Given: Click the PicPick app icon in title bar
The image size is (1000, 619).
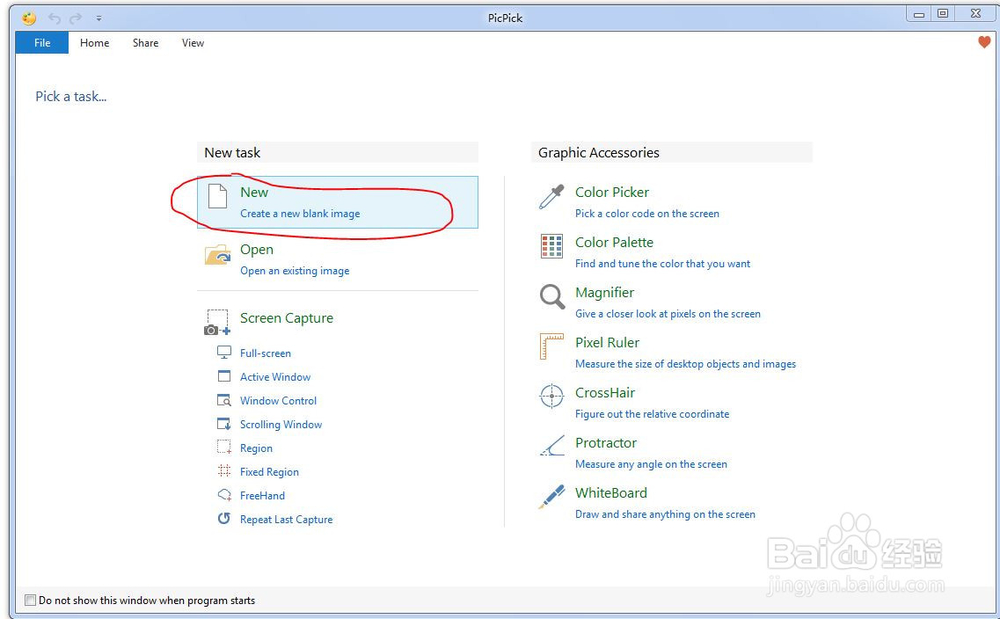Looking at the screenshot, I should pyautogui.click(x=29, y=18).
